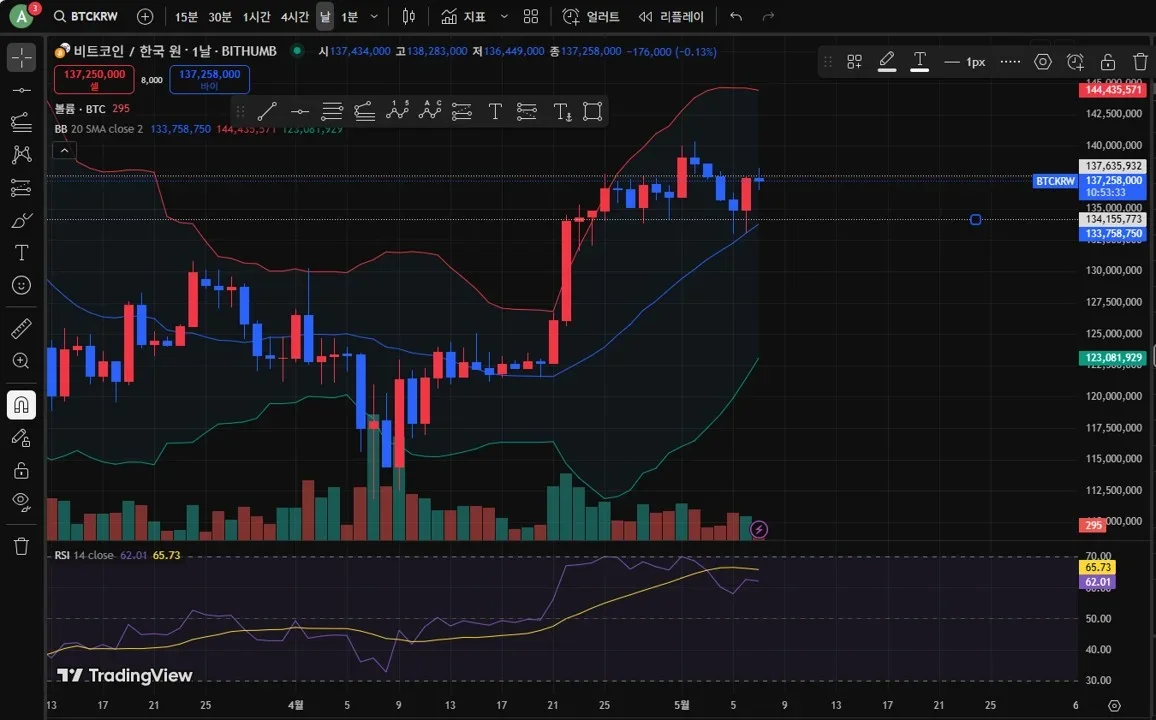Screen dimensions: 1156x720
Task: Change text color with T swatch
Action: (919, 62)
